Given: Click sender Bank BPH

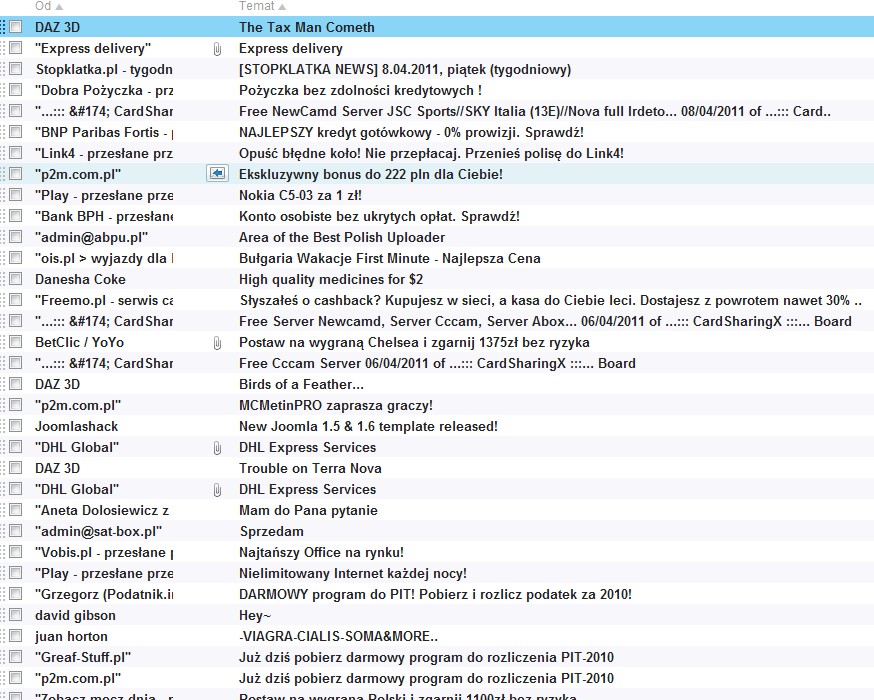Looking at the screenshot, I should [104, 216].
